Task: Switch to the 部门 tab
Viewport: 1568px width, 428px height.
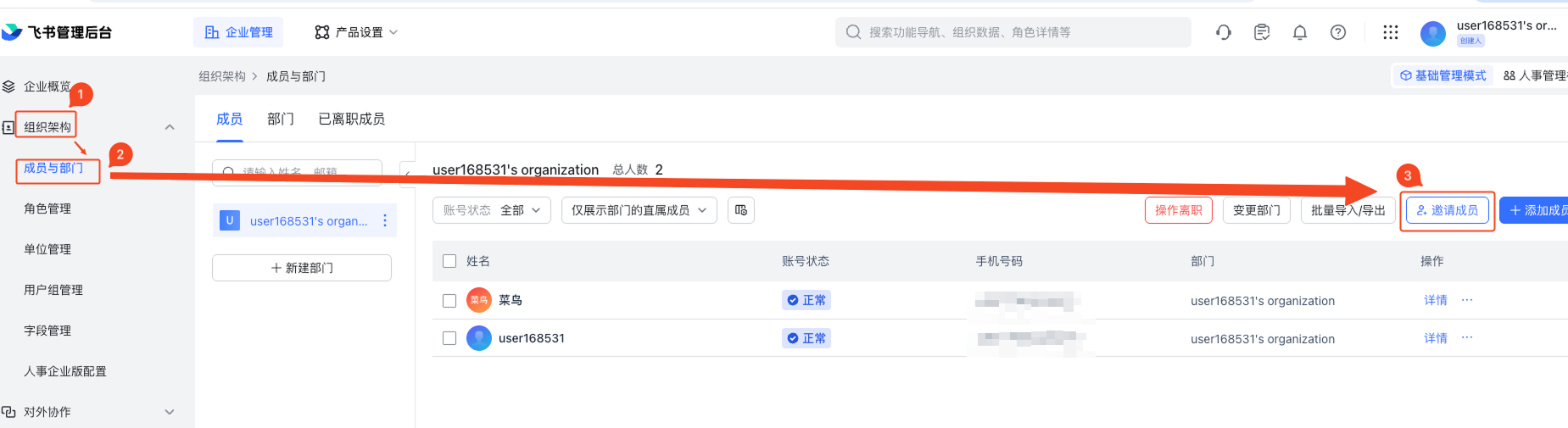Action: click(x=280, y=119)
